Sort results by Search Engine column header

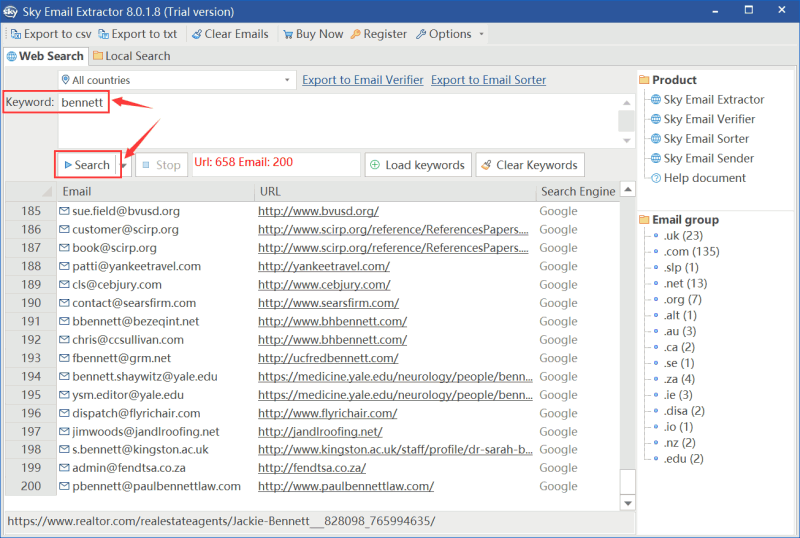pyautogui.click(x=577, y=191)
